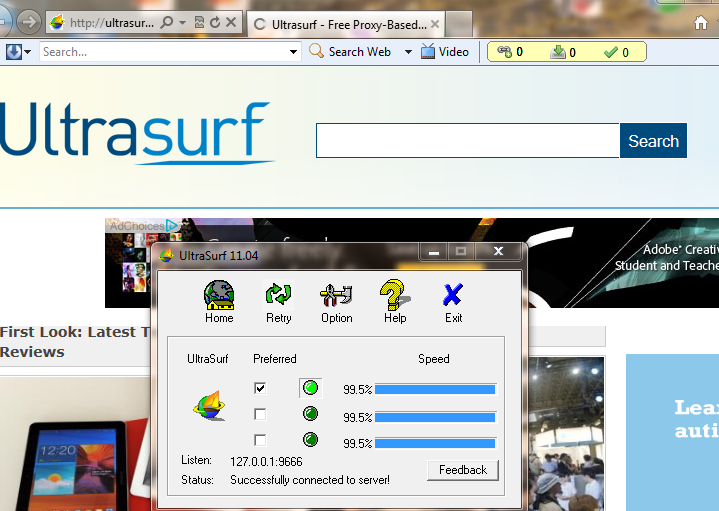Toggle compatibility view icon in address bar
Screen dimensions: 719x511
point(199,22)
